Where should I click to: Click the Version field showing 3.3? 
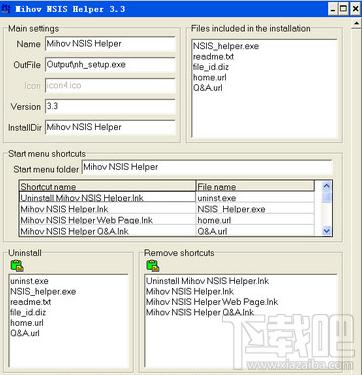click(110, 107)
